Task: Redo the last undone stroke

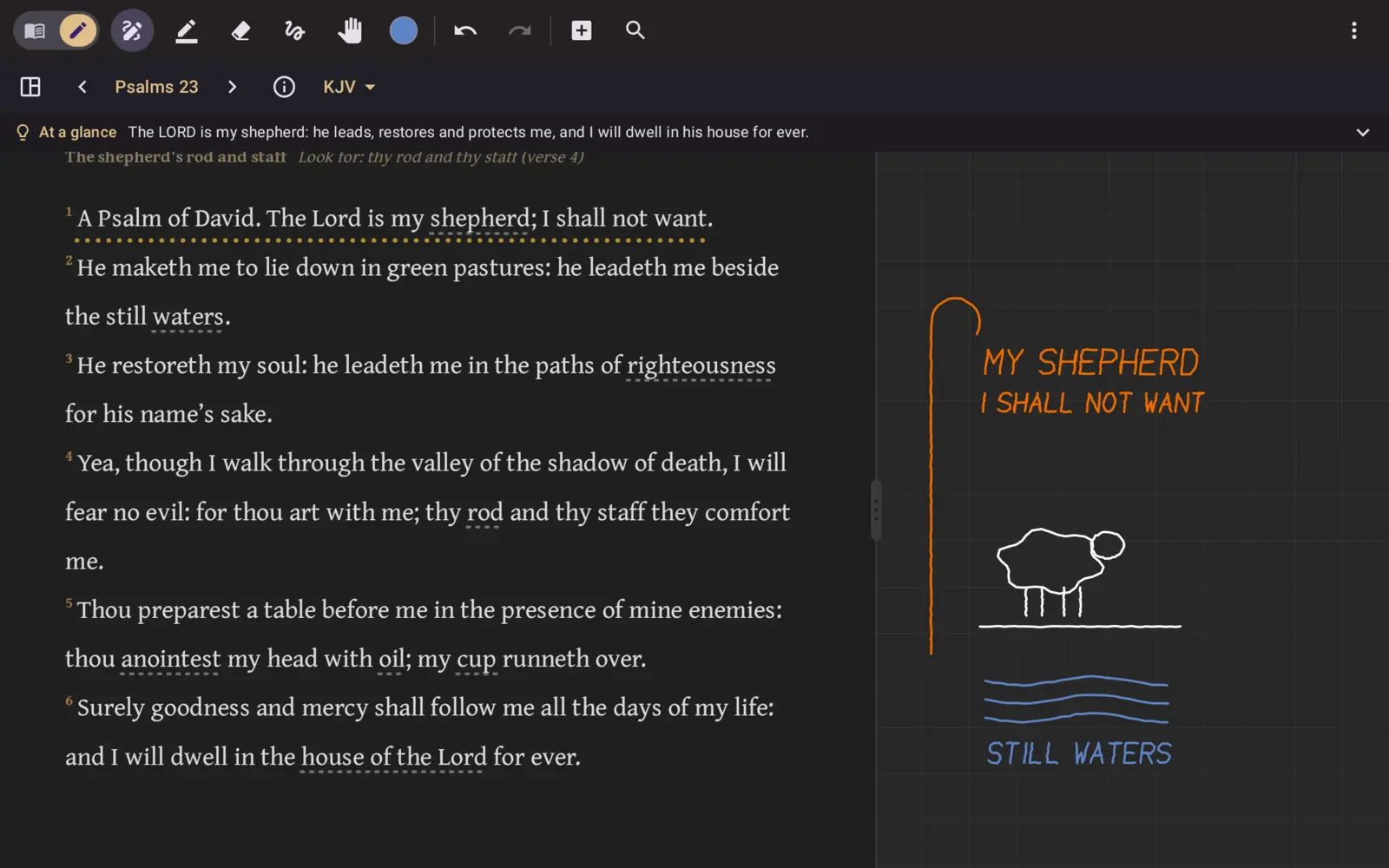Action: (x=519, y=31)
